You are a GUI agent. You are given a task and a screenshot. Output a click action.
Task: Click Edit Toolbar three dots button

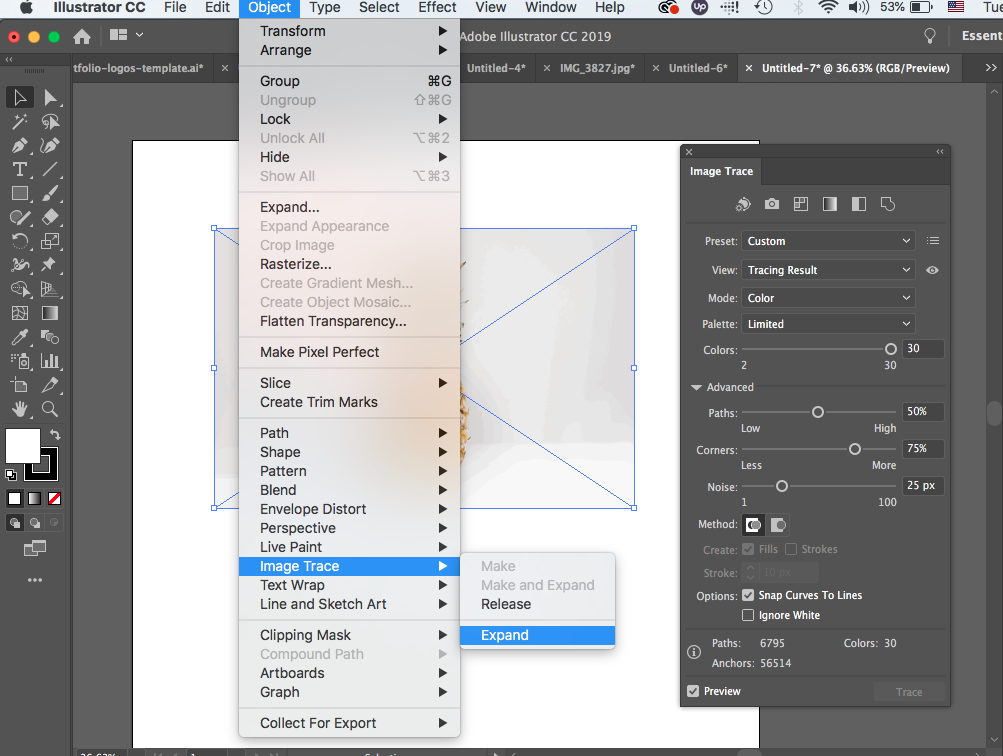[35, 580]
